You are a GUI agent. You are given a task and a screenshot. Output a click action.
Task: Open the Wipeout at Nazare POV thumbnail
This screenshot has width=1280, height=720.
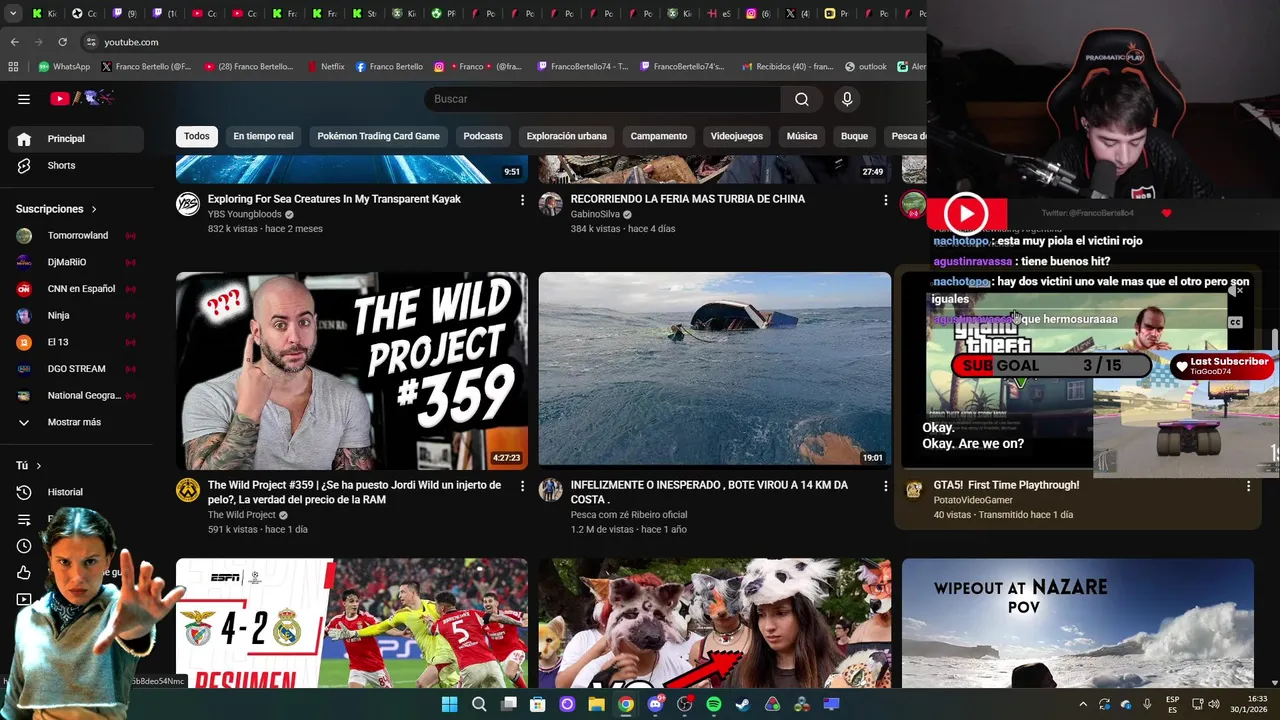pyautogui.click(x=1078, y=623)
